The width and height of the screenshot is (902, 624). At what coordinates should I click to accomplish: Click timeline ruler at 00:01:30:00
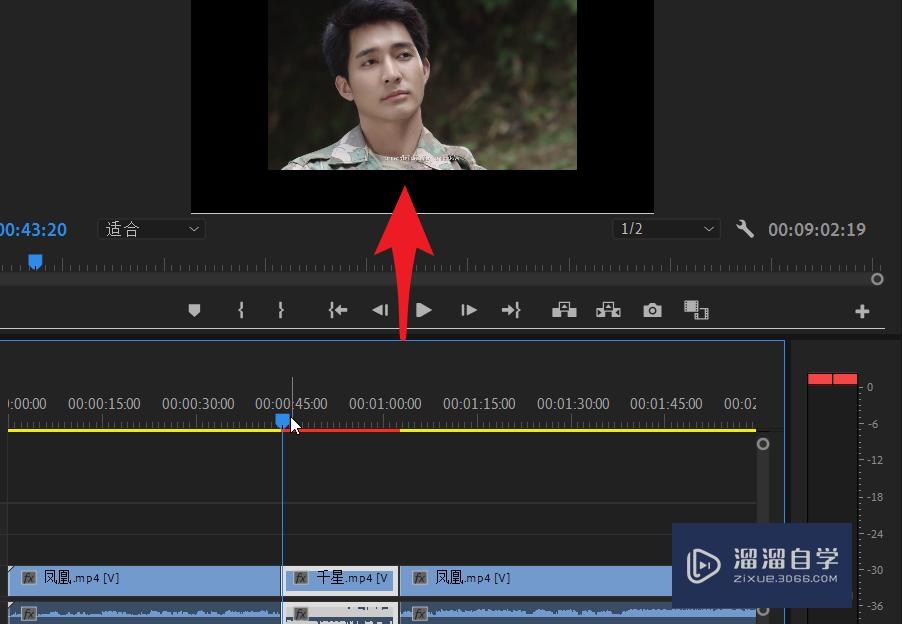573,404
